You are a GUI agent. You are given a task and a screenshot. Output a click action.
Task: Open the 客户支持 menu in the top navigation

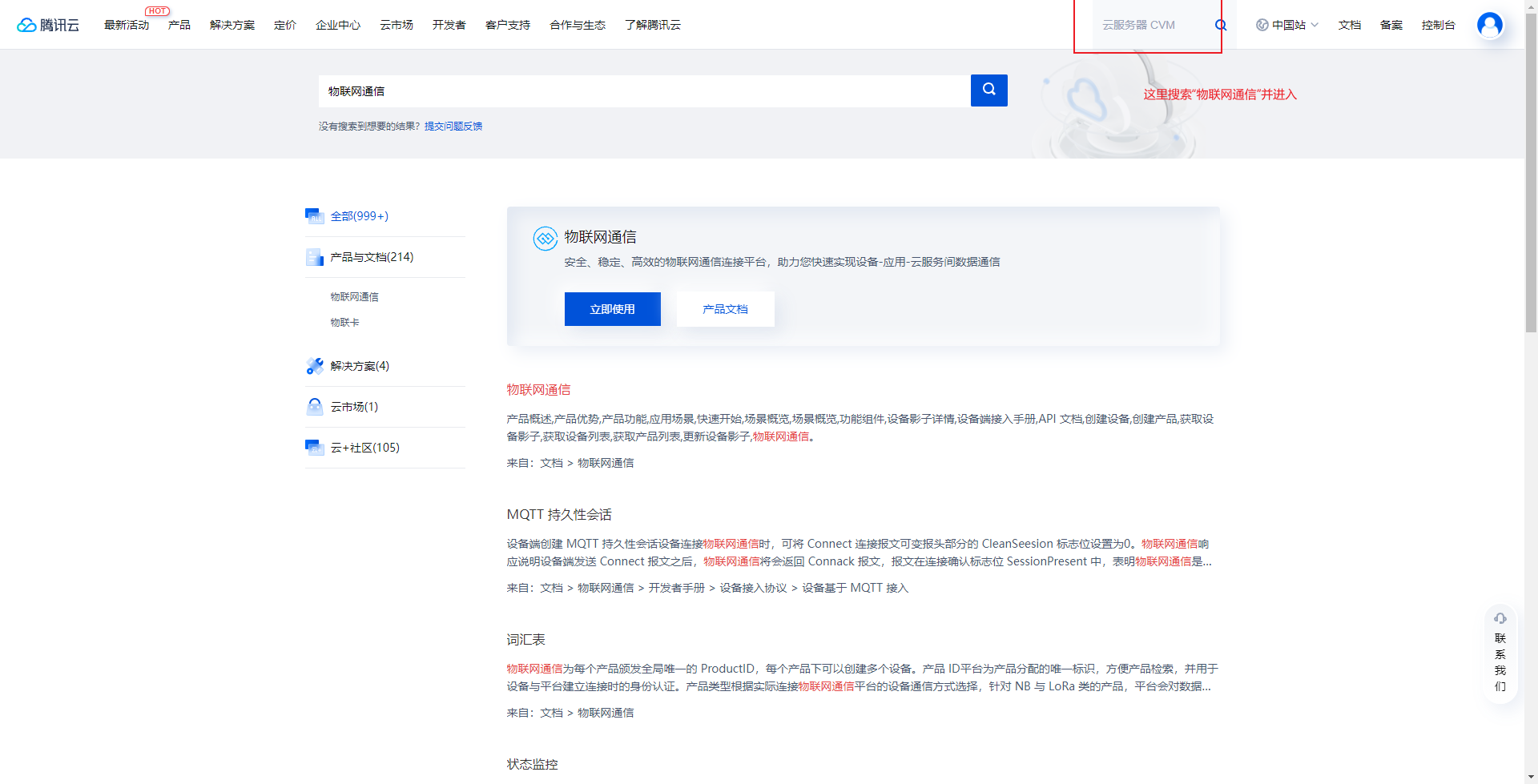(x=507, y=25)
